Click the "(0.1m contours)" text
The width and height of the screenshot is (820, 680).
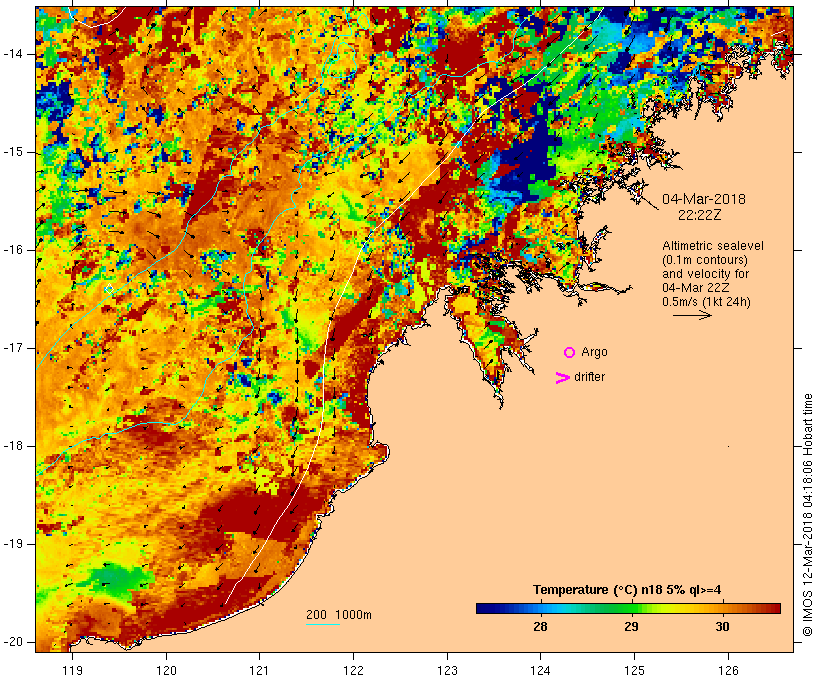(704, 260)
